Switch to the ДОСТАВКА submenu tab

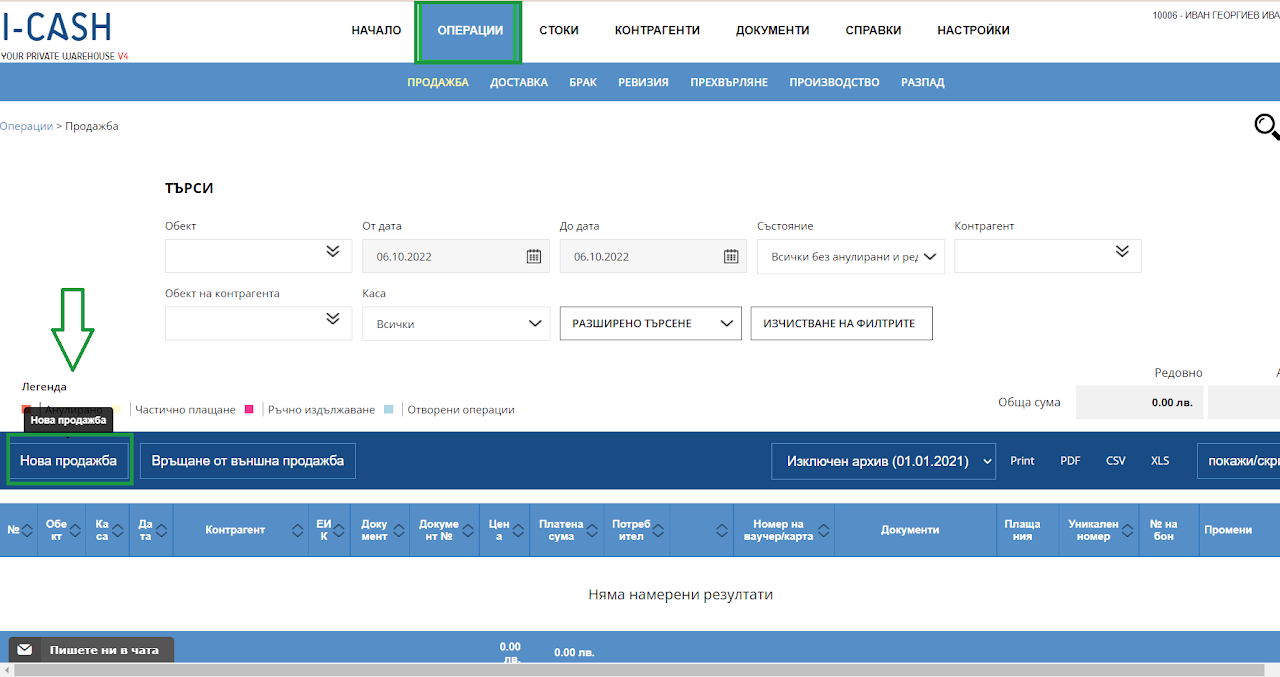click(x=519, y=82)
